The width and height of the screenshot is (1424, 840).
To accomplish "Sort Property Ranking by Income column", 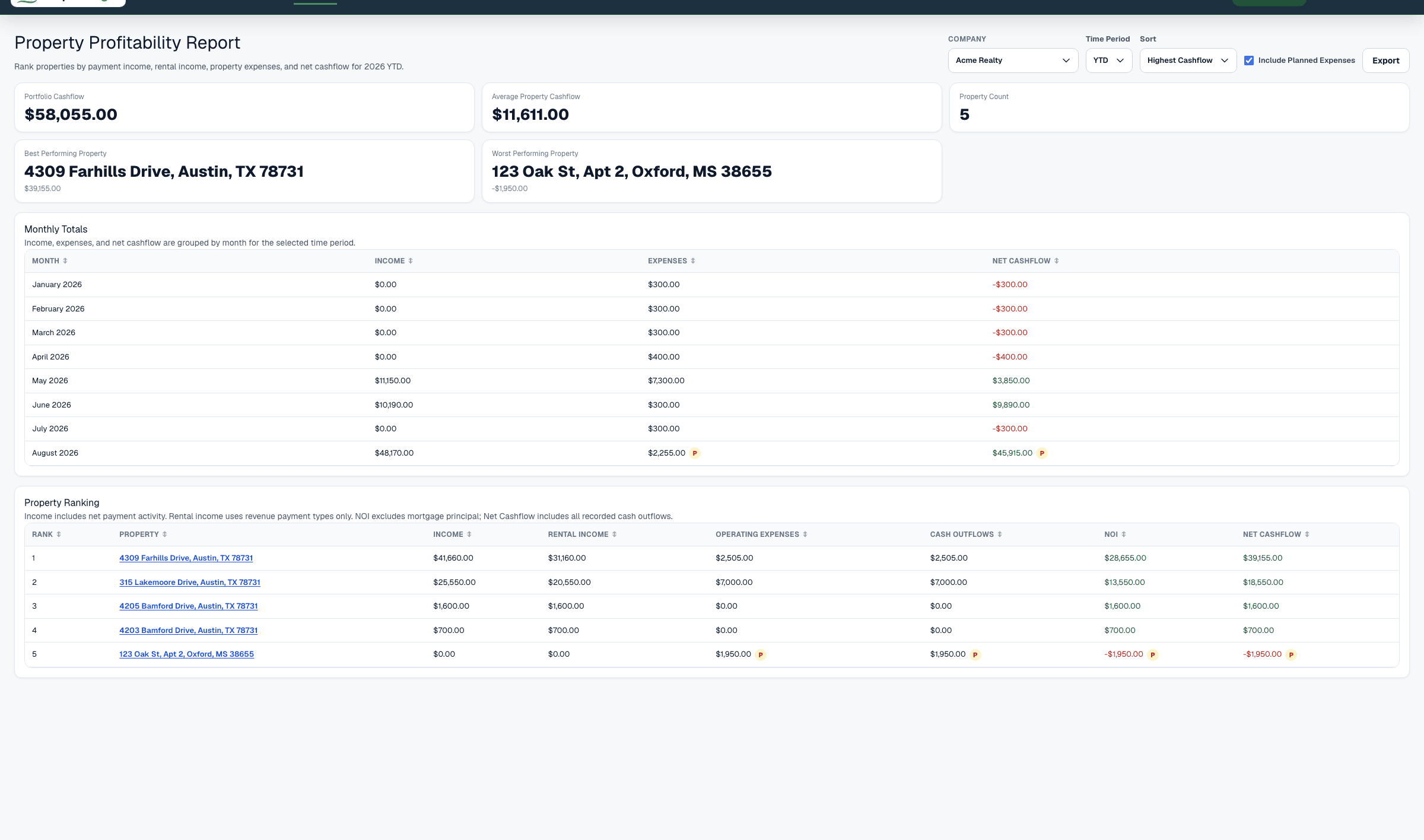I will 452,534.
